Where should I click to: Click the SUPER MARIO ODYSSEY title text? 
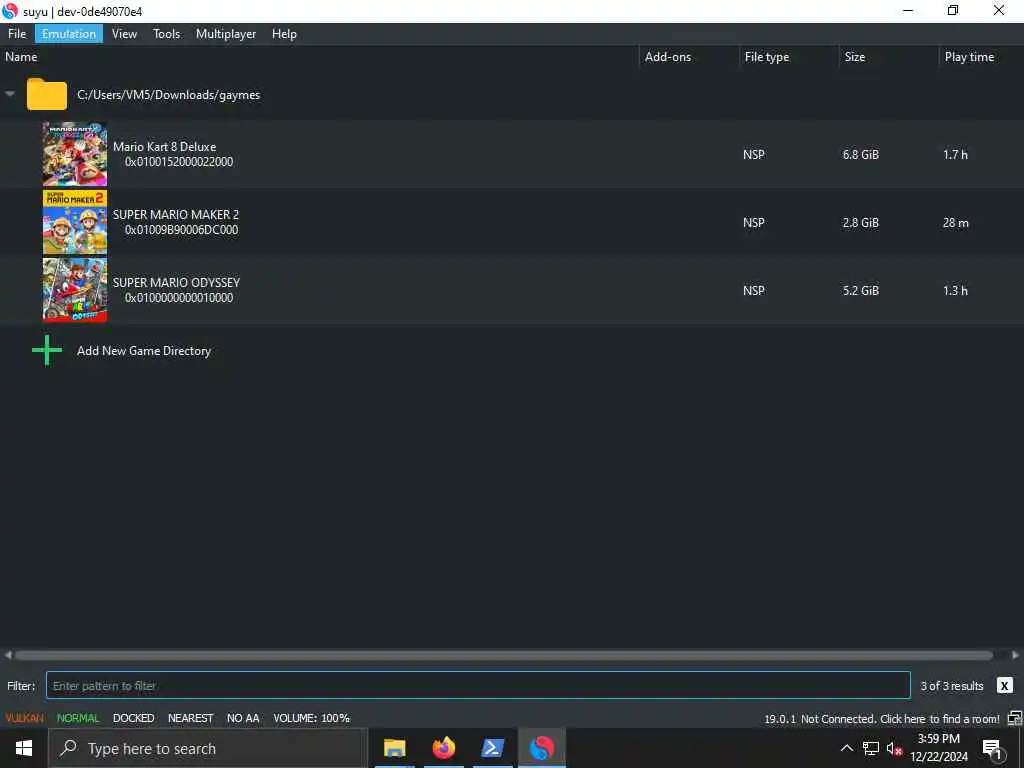(176, 283)
